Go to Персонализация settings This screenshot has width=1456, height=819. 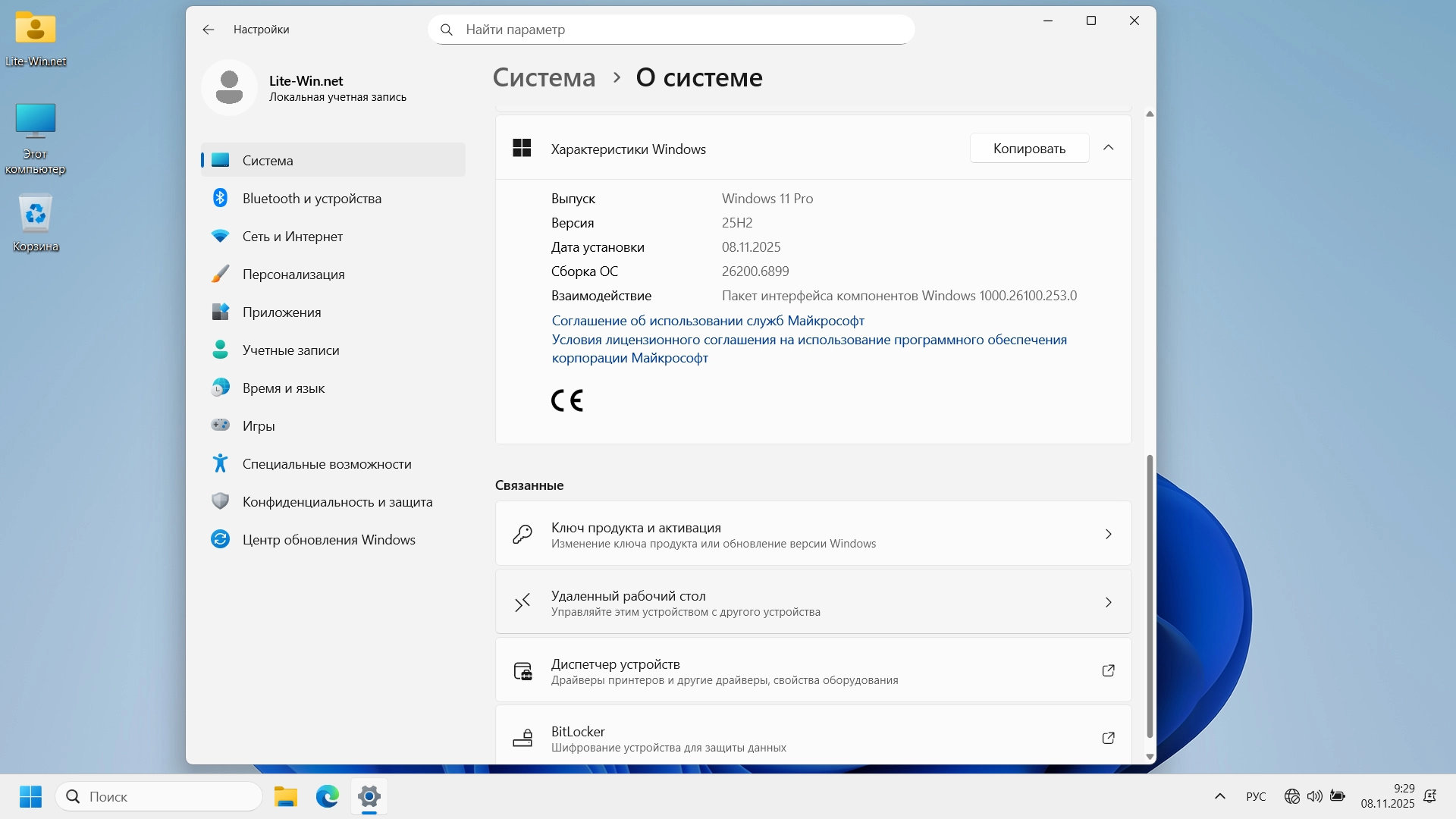[x=293, y=275]
